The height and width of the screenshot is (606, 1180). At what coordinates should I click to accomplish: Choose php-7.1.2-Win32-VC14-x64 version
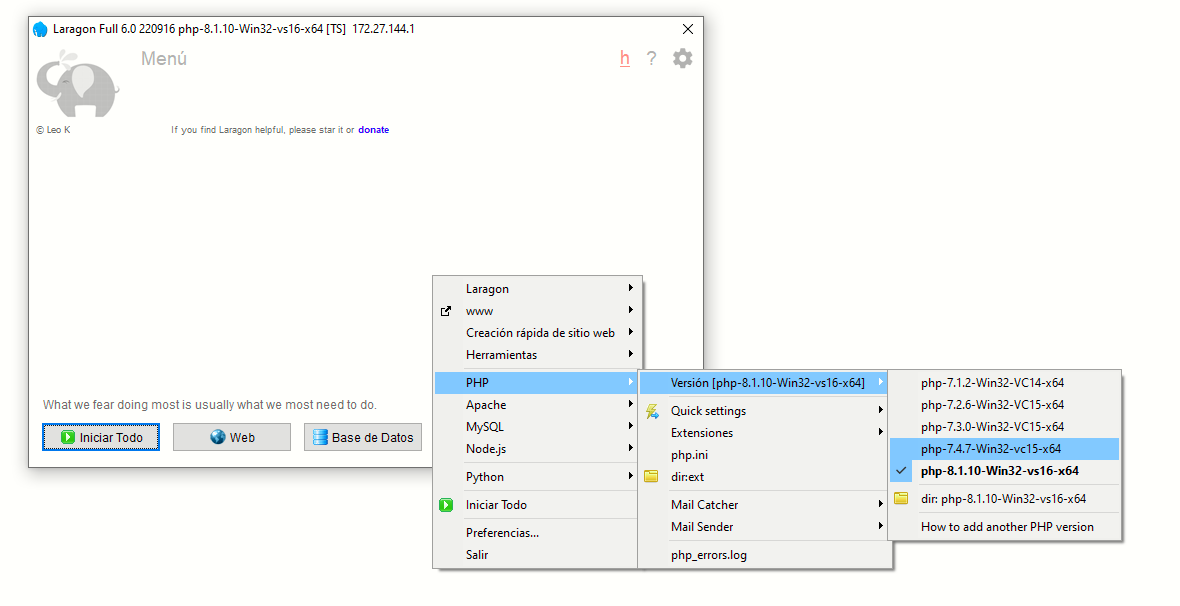tap(992, 383)
